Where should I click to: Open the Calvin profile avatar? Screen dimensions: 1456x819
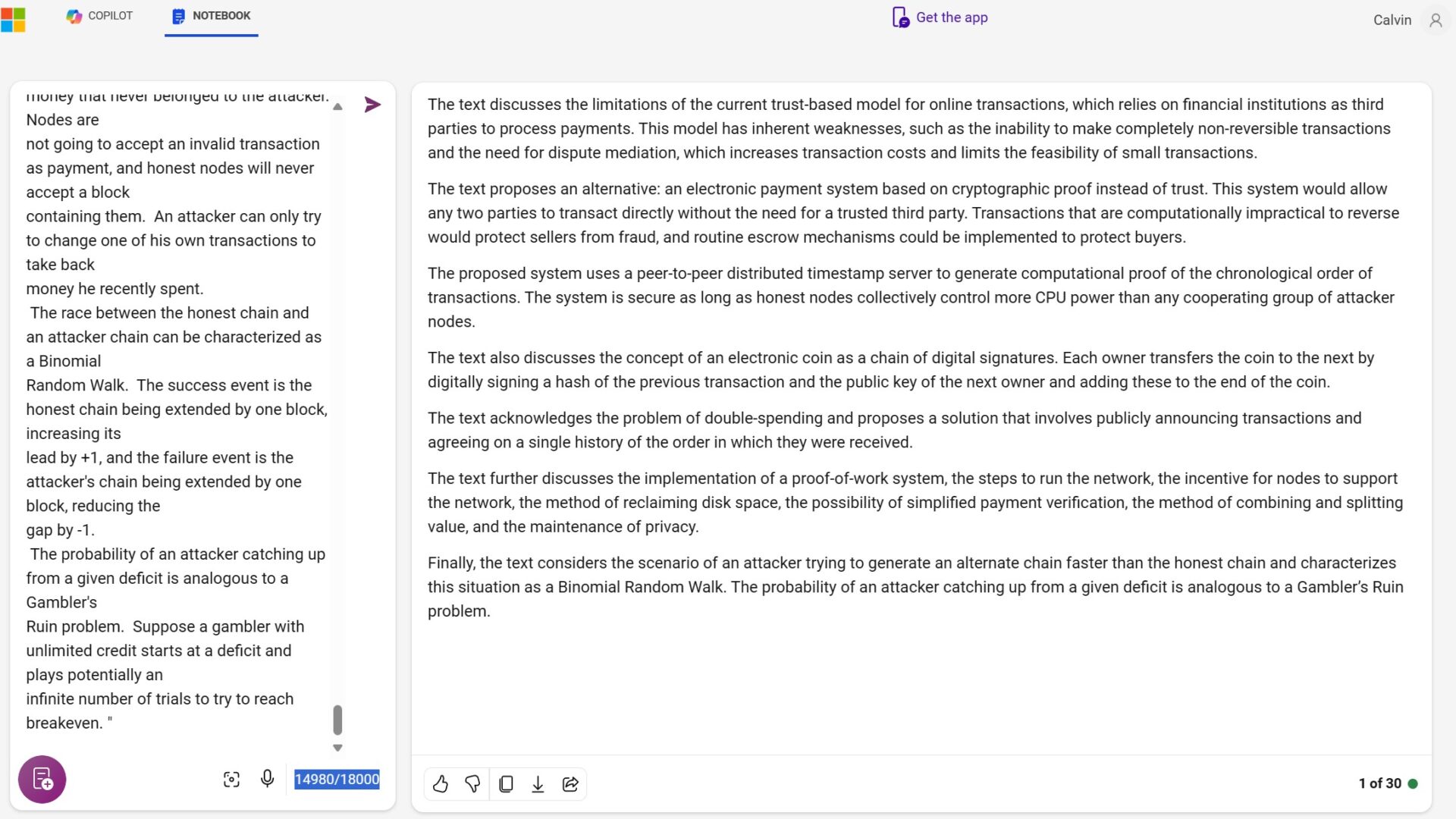point(1436,20)
